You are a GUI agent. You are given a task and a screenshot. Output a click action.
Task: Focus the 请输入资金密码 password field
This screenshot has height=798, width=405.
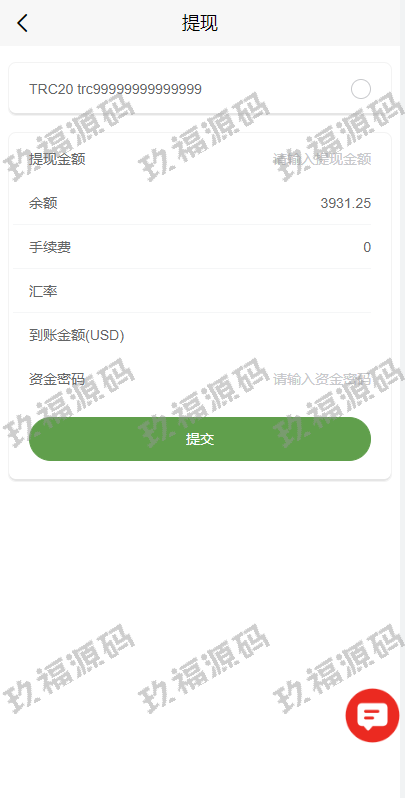(x=322, y=379)
